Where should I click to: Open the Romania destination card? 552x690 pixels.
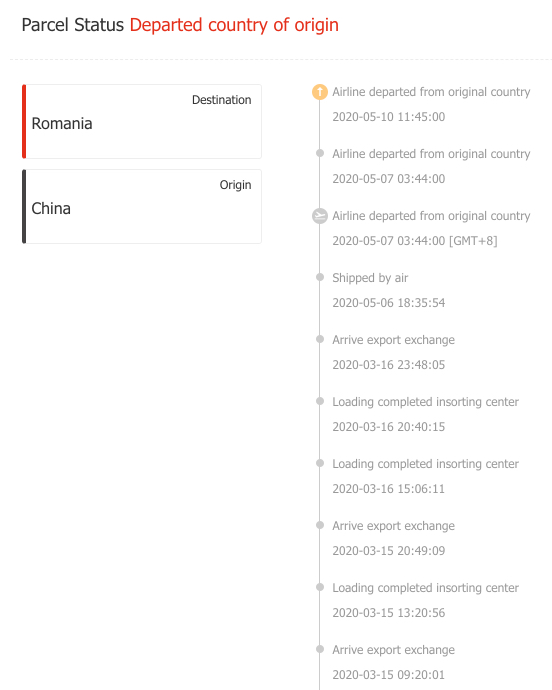coord(142,121)
